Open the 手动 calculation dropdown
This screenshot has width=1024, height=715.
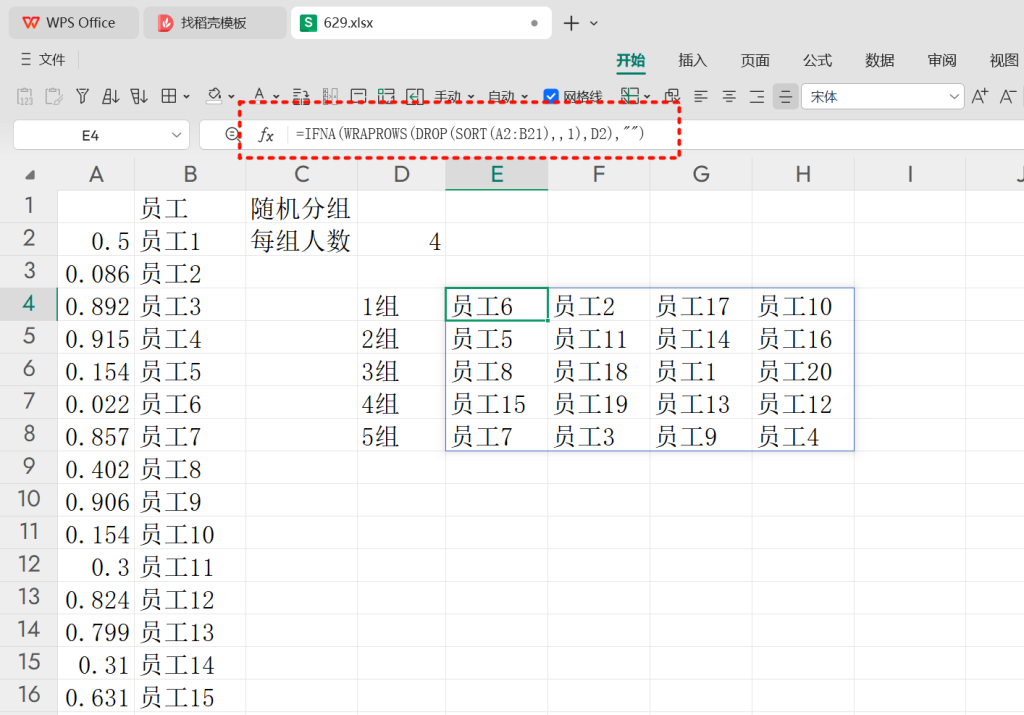(455, 97)
